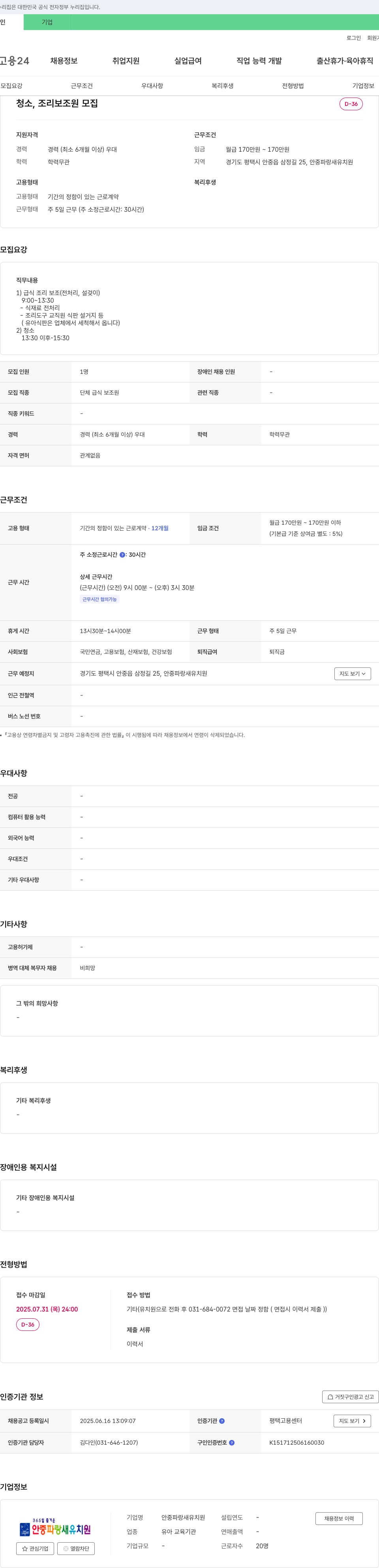The height and width of the screenshot is (1568, 379).
Task: Open 안중파랑새유치원 company logo image
Action: click(x=55, y=1527)
